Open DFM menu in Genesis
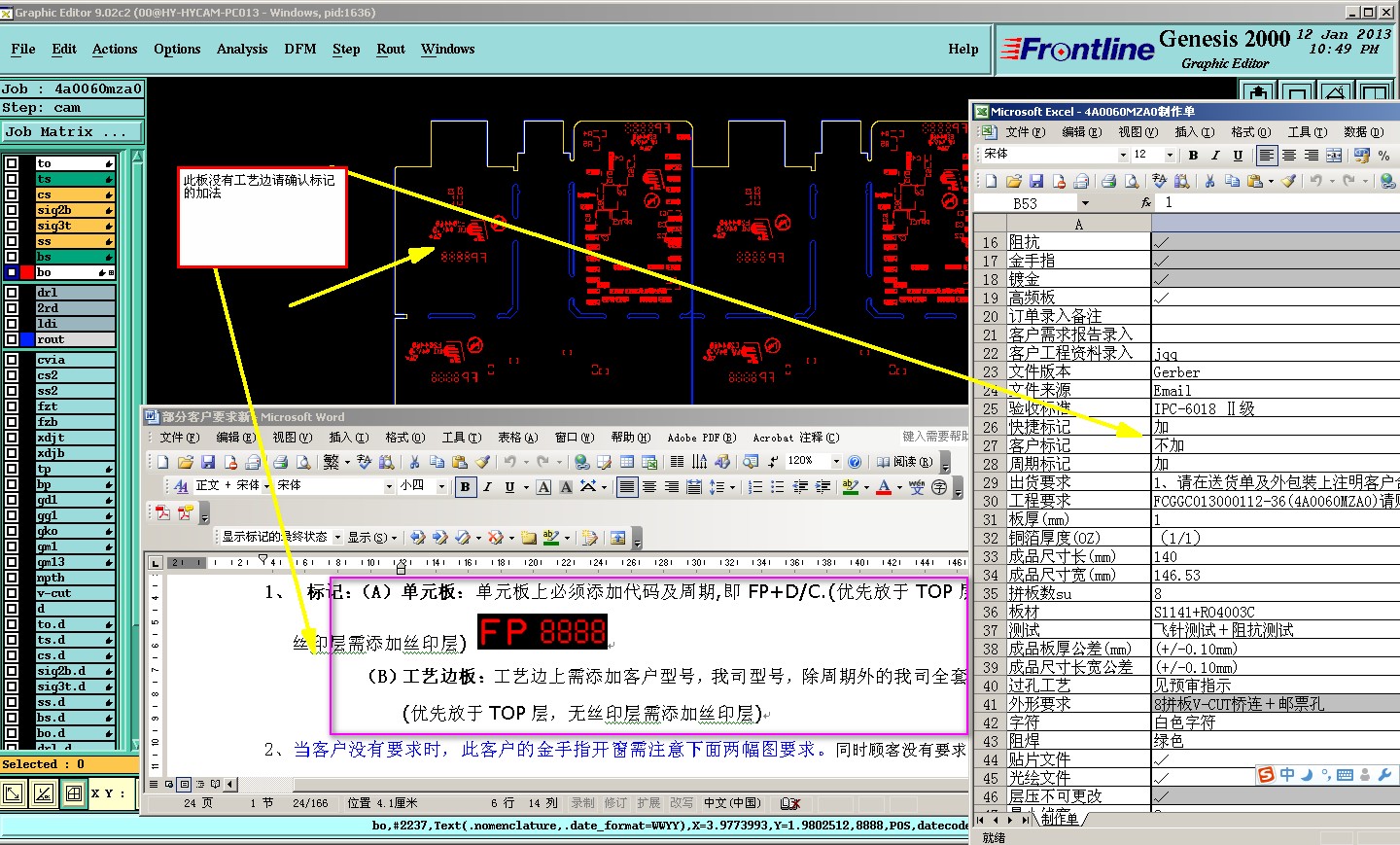Screen dimensions: 1400x845 coord(300,50)
